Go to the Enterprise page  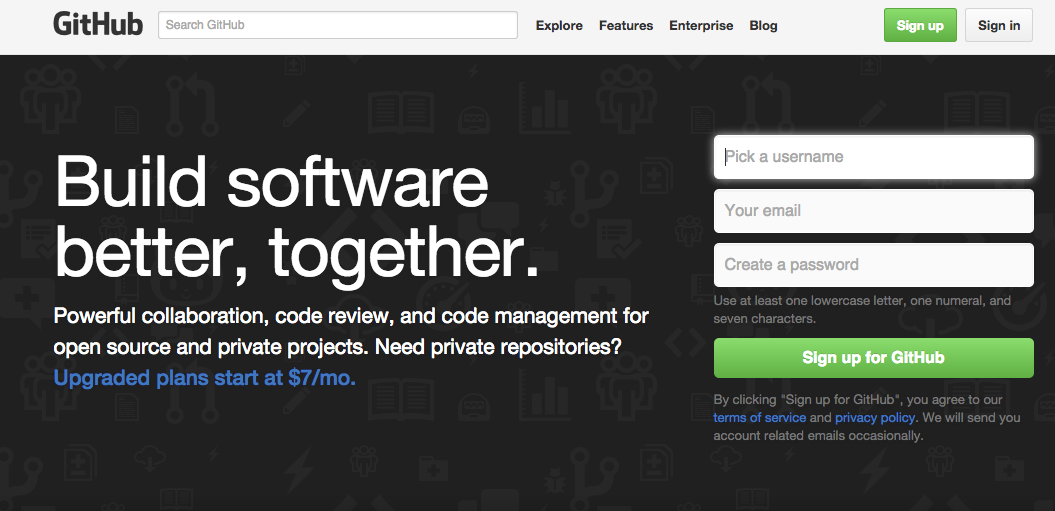[701, 26]
